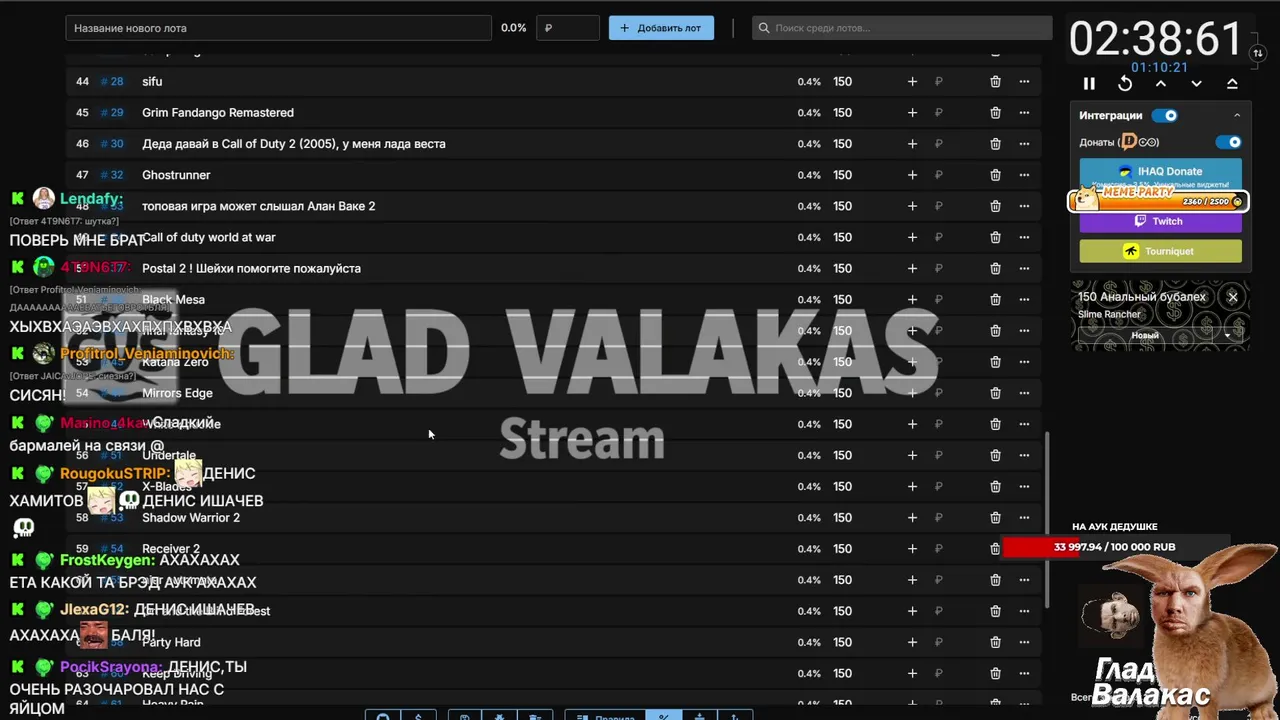Open more options for Grim Fandango Remastered
This screenshot has height=720, width=1280.
click(x=1024, y=113)
